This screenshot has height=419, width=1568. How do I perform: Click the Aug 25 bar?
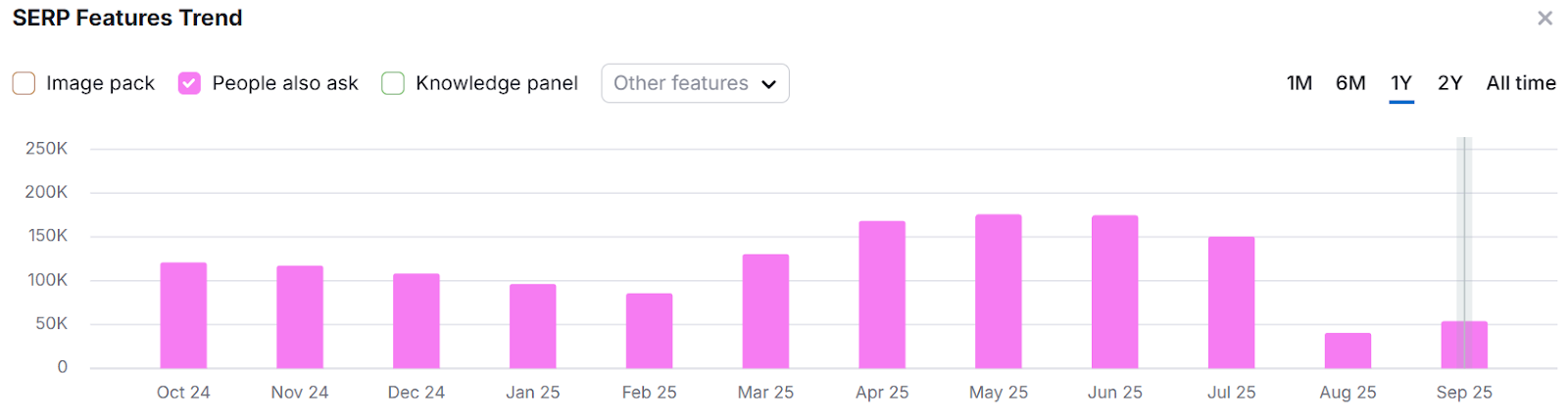pos(1347,350)
